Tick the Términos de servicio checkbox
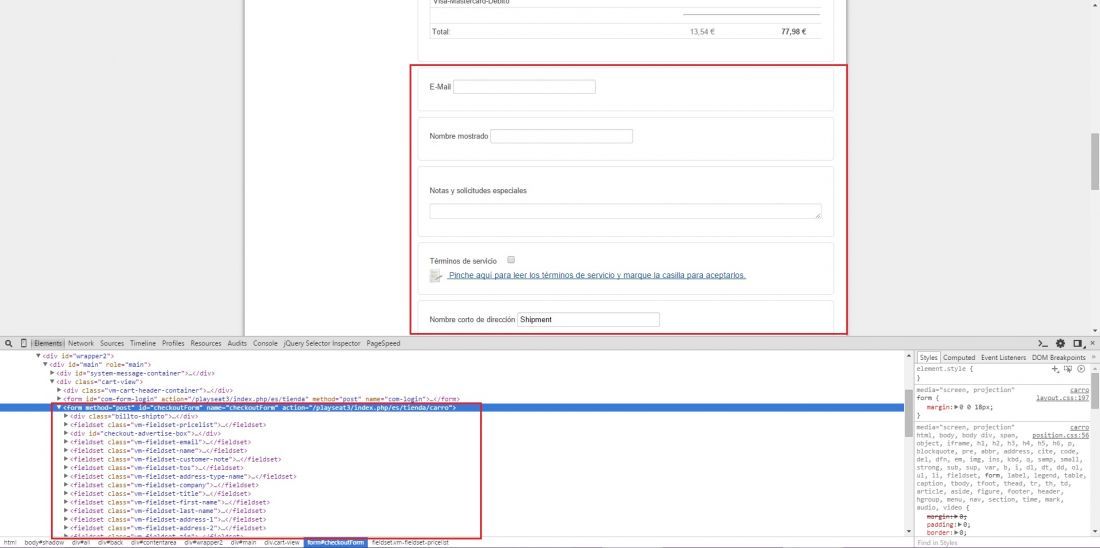 (511, 260)
